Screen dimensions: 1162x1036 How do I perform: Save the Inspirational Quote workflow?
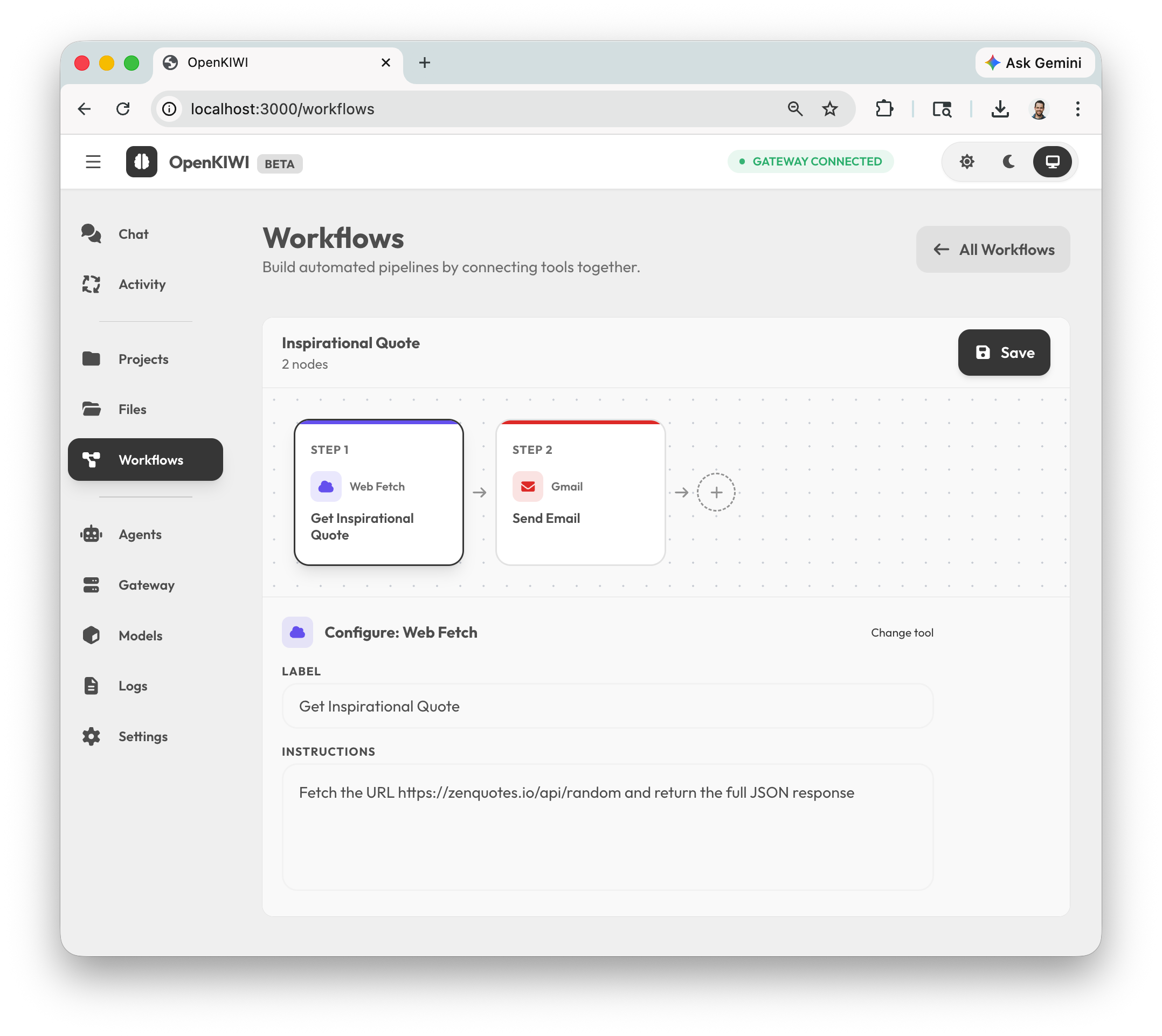pyautogui.click(x=1004, y=353)
